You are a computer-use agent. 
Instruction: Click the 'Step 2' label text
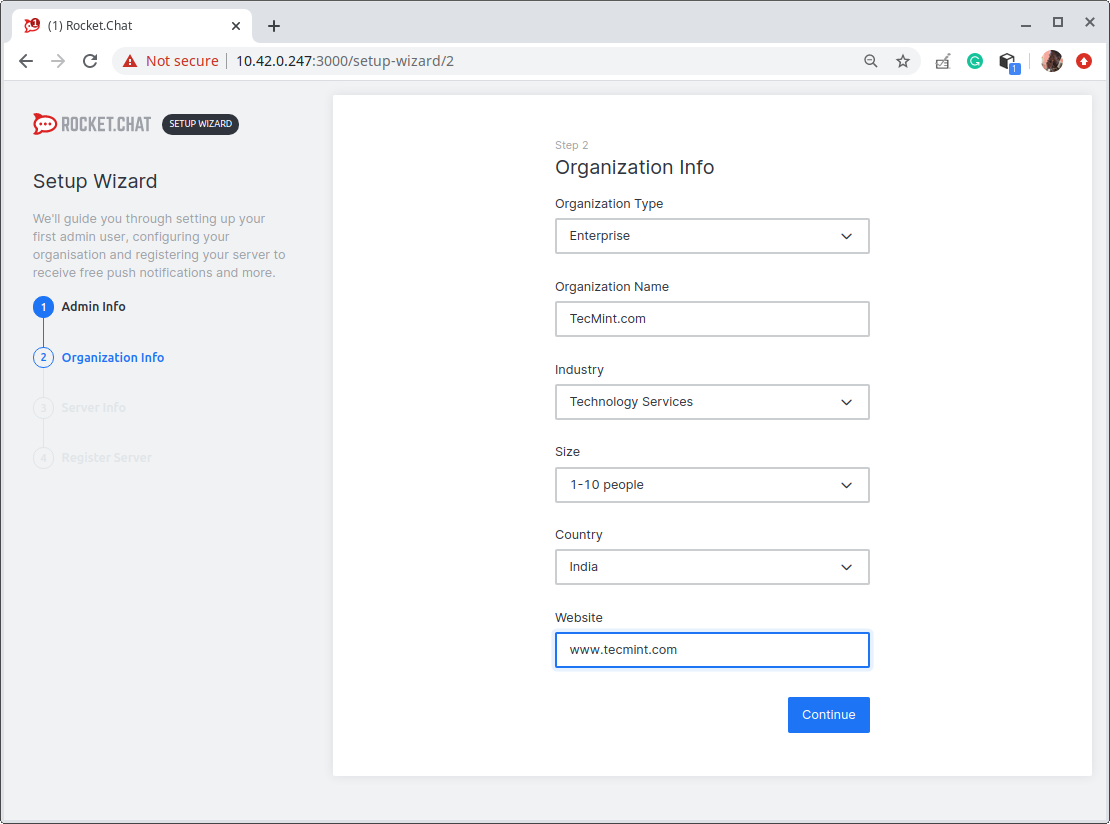(571, 145)
